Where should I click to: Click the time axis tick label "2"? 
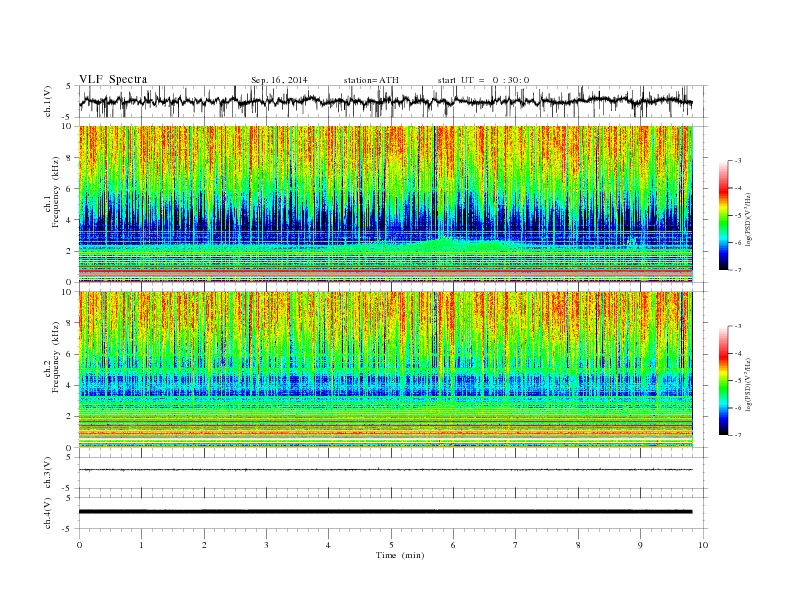(204, 545)
